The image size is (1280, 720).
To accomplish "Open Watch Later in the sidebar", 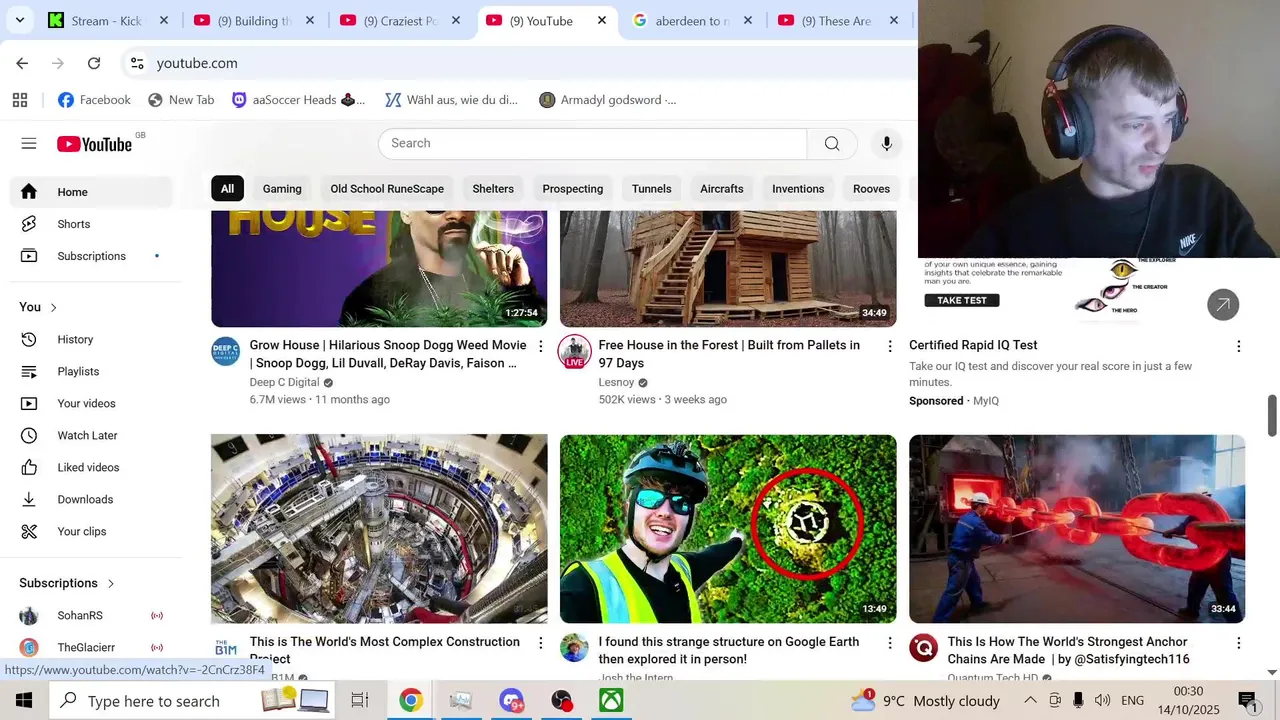I will 92,436.
